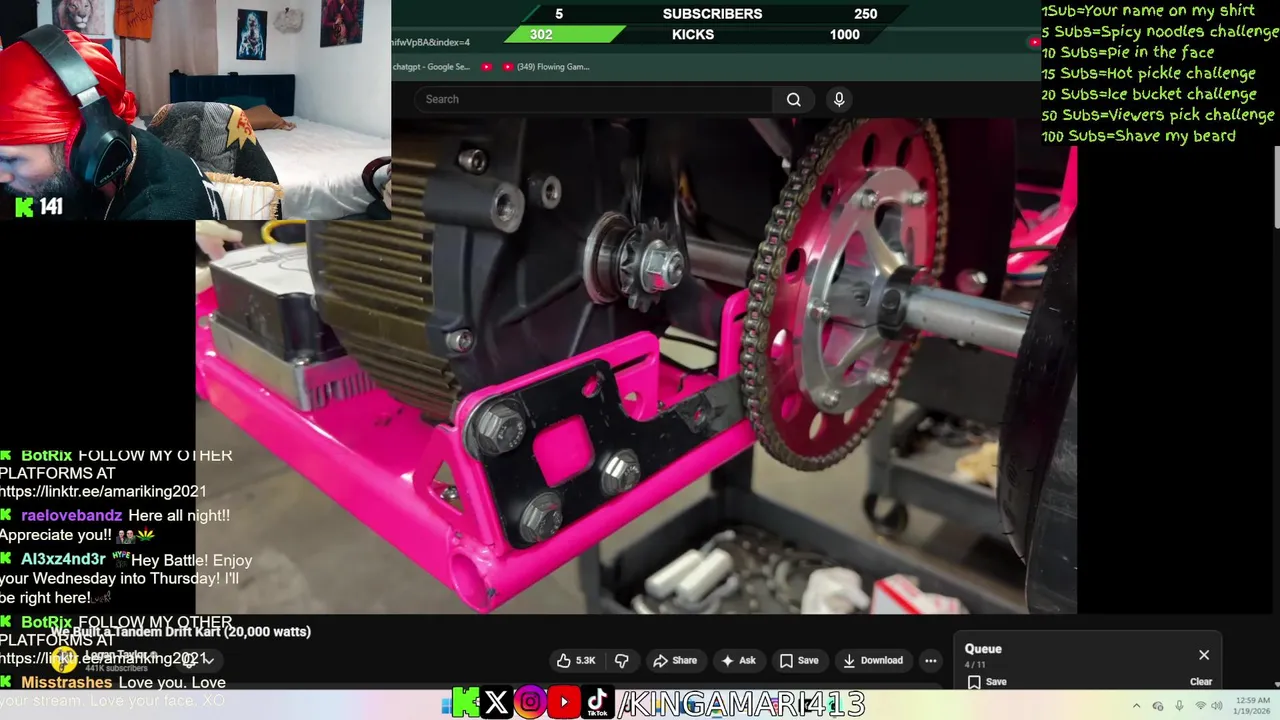Save the video via Save button beside Ask
Viewport: 1280px width, 720px height.
[799, 660]
